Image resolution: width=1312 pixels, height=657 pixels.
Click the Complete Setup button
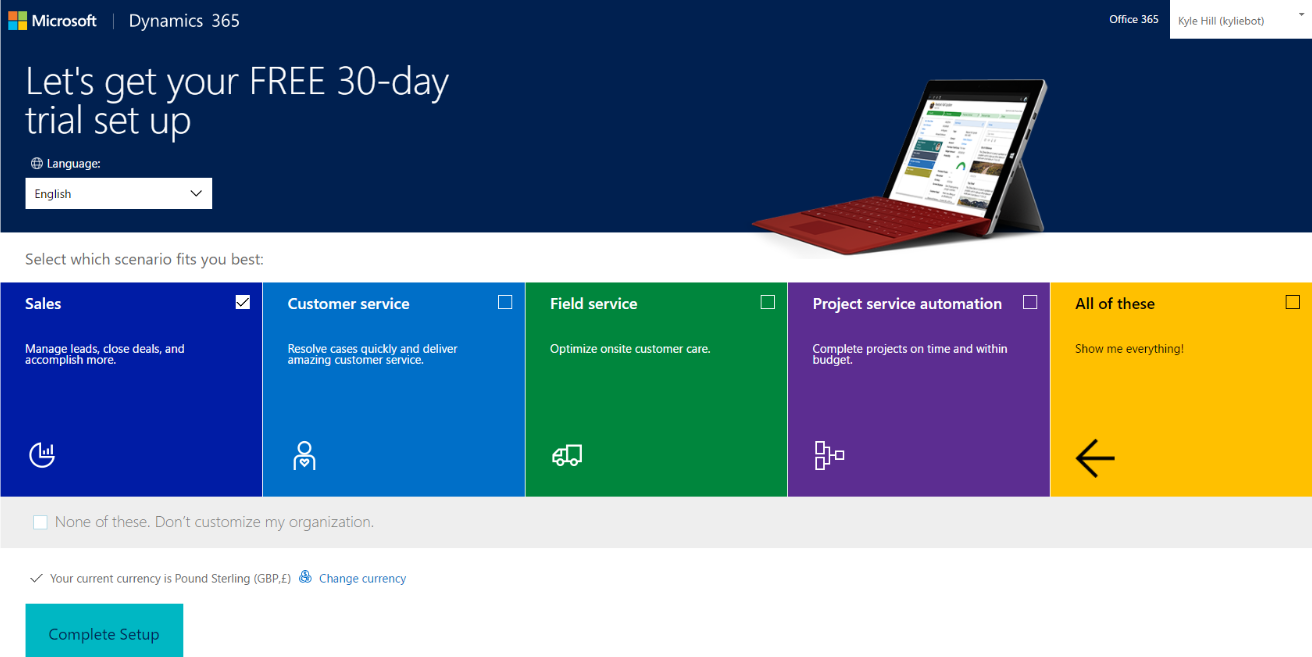pos(104,631)
